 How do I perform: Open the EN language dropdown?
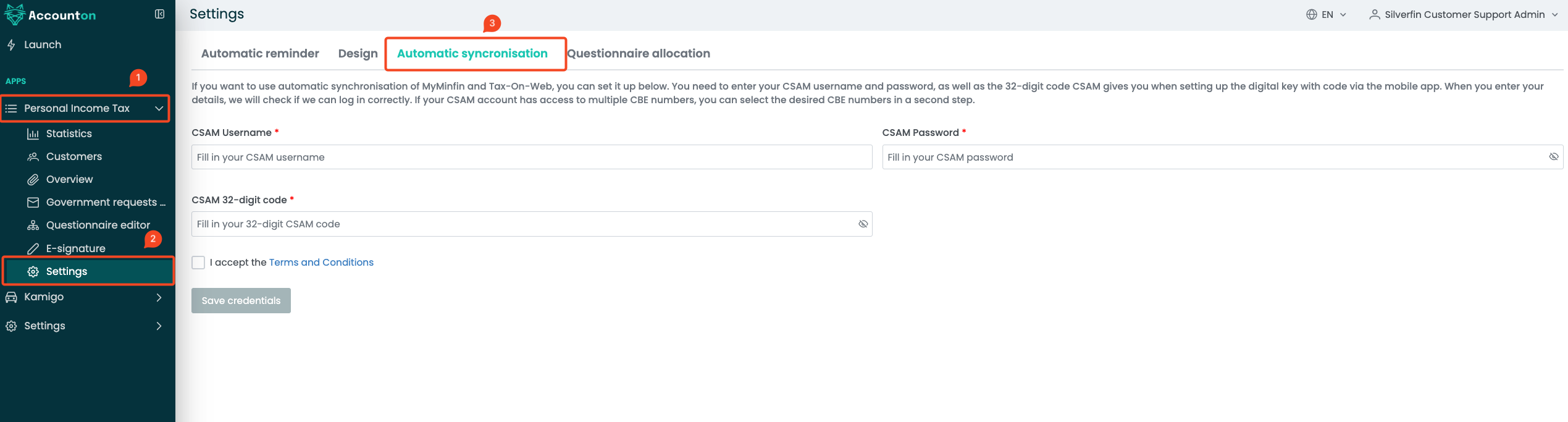(1327, 14)
